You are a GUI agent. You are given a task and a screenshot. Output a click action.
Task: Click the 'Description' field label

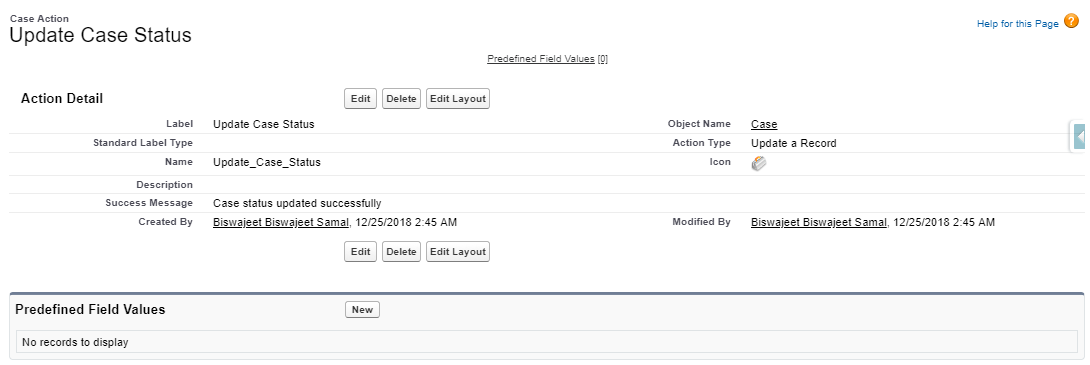[x=165, y=185]
